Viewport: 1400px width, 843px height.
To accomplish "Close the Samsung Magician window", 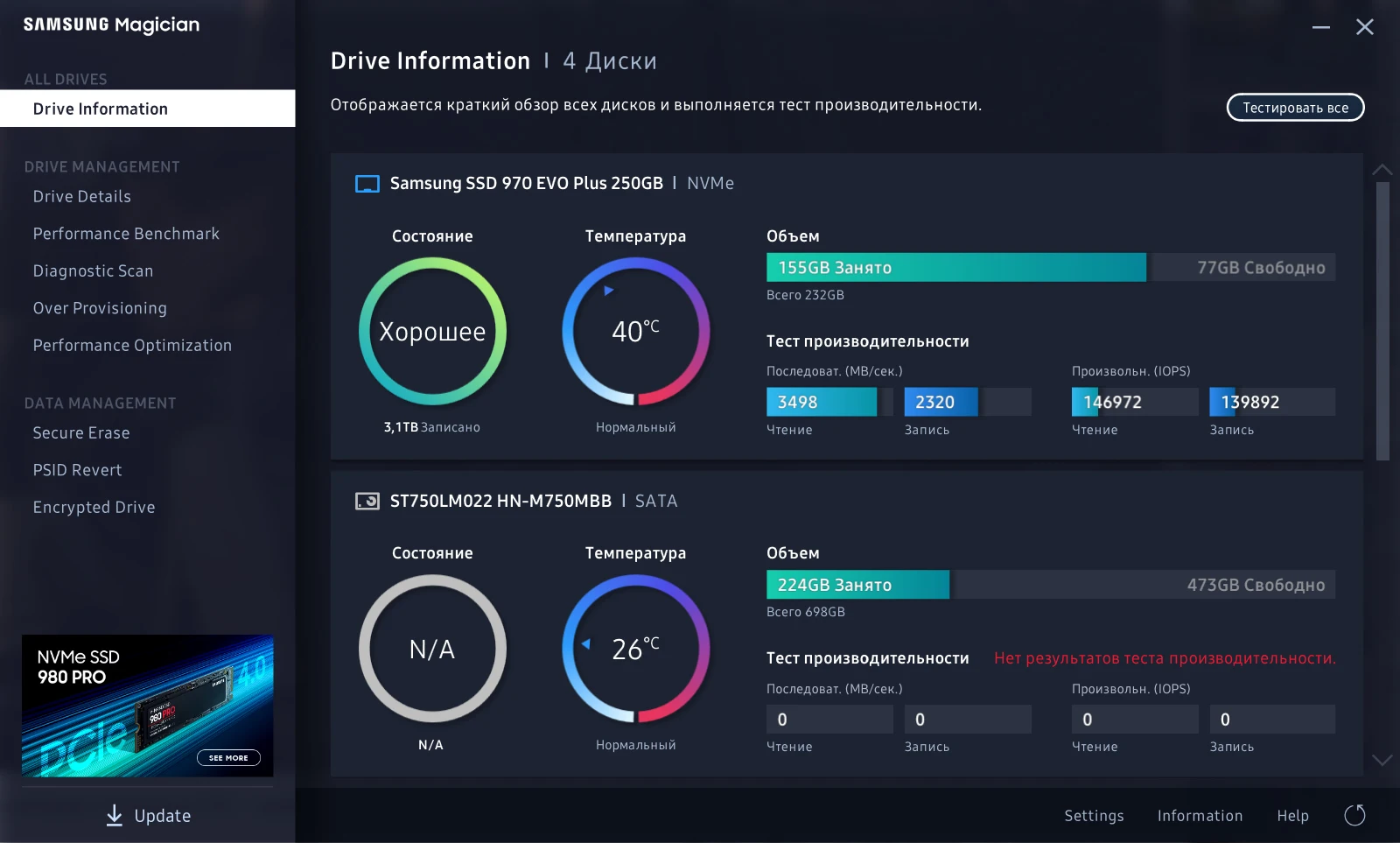I will [x=1365, y=27].
